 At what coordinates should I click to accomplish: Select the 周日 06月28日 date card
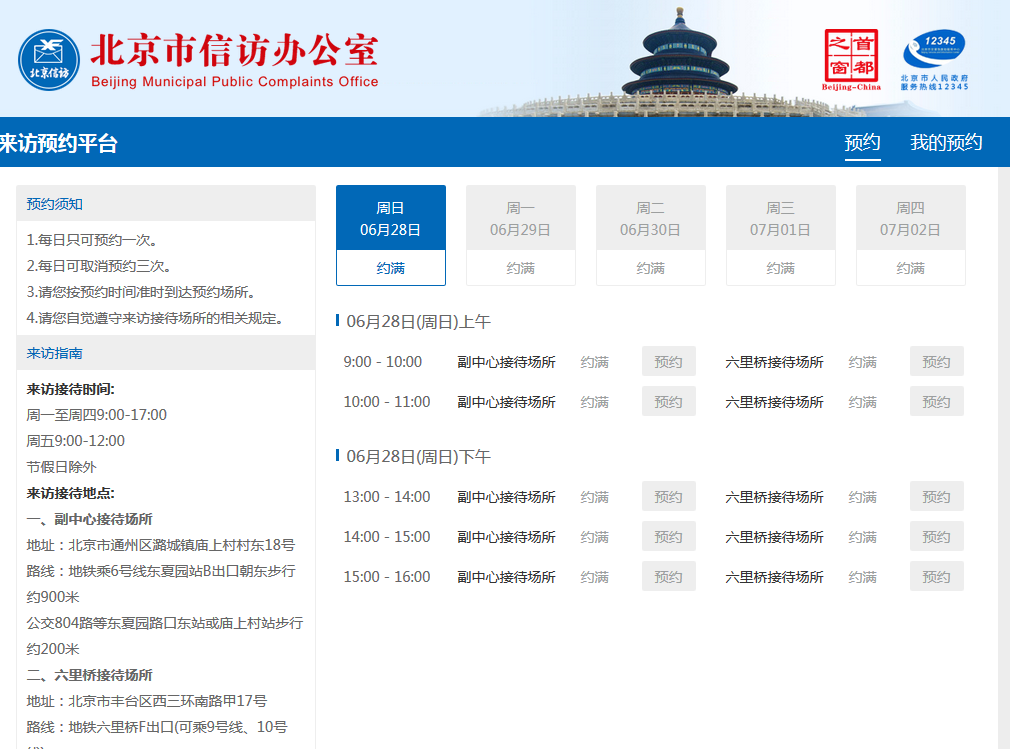click(390, 234)
